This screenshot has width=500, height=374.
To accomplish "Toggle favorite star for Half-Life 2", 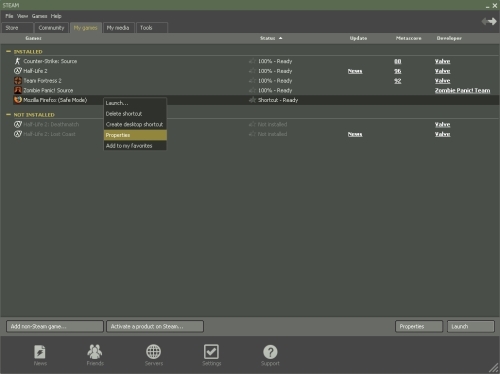I will [x=252, y=71].
